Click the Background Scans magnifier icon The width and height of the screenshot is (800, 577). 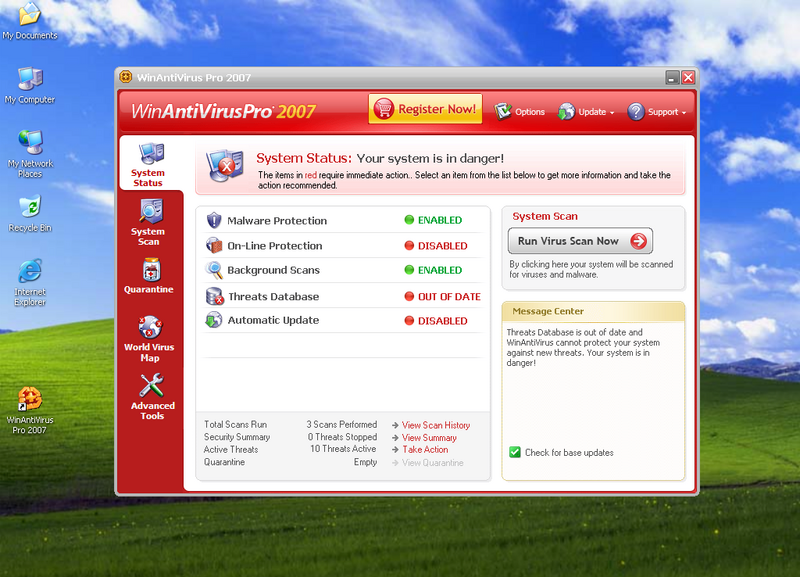tap(214, 270)
